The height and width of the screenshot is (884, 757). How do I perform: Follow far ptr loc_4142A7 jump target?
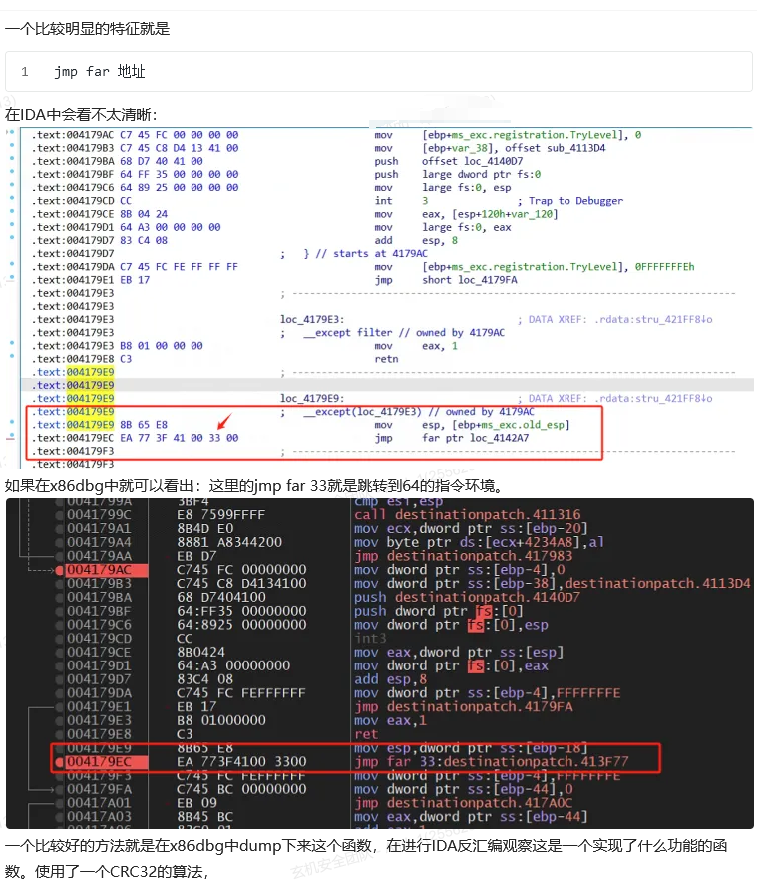475,438
